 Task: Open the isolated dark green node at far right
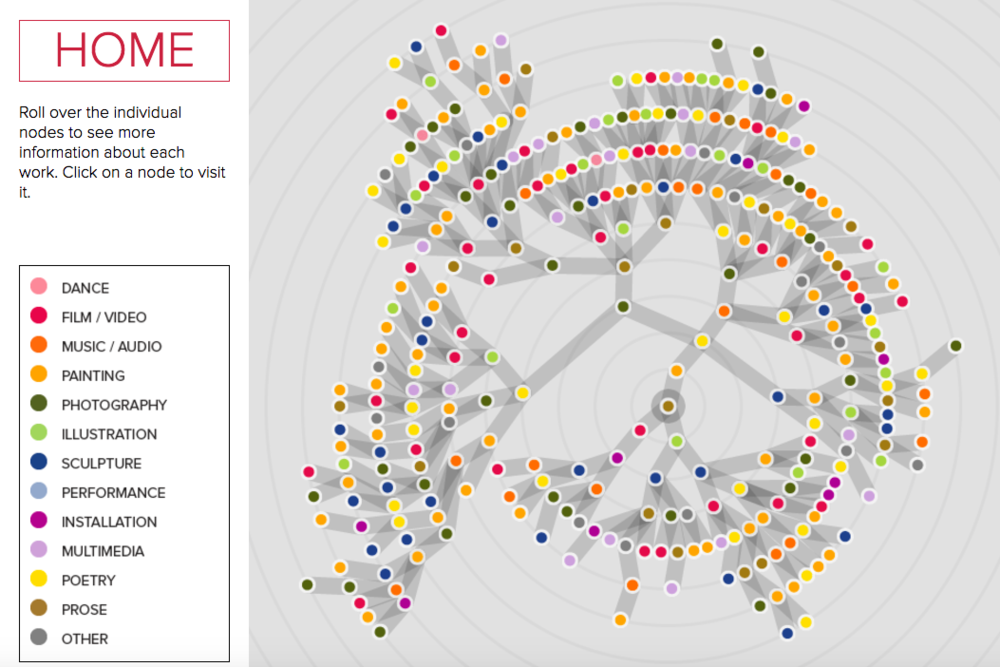pyautogui.click(x=955, y=346)
